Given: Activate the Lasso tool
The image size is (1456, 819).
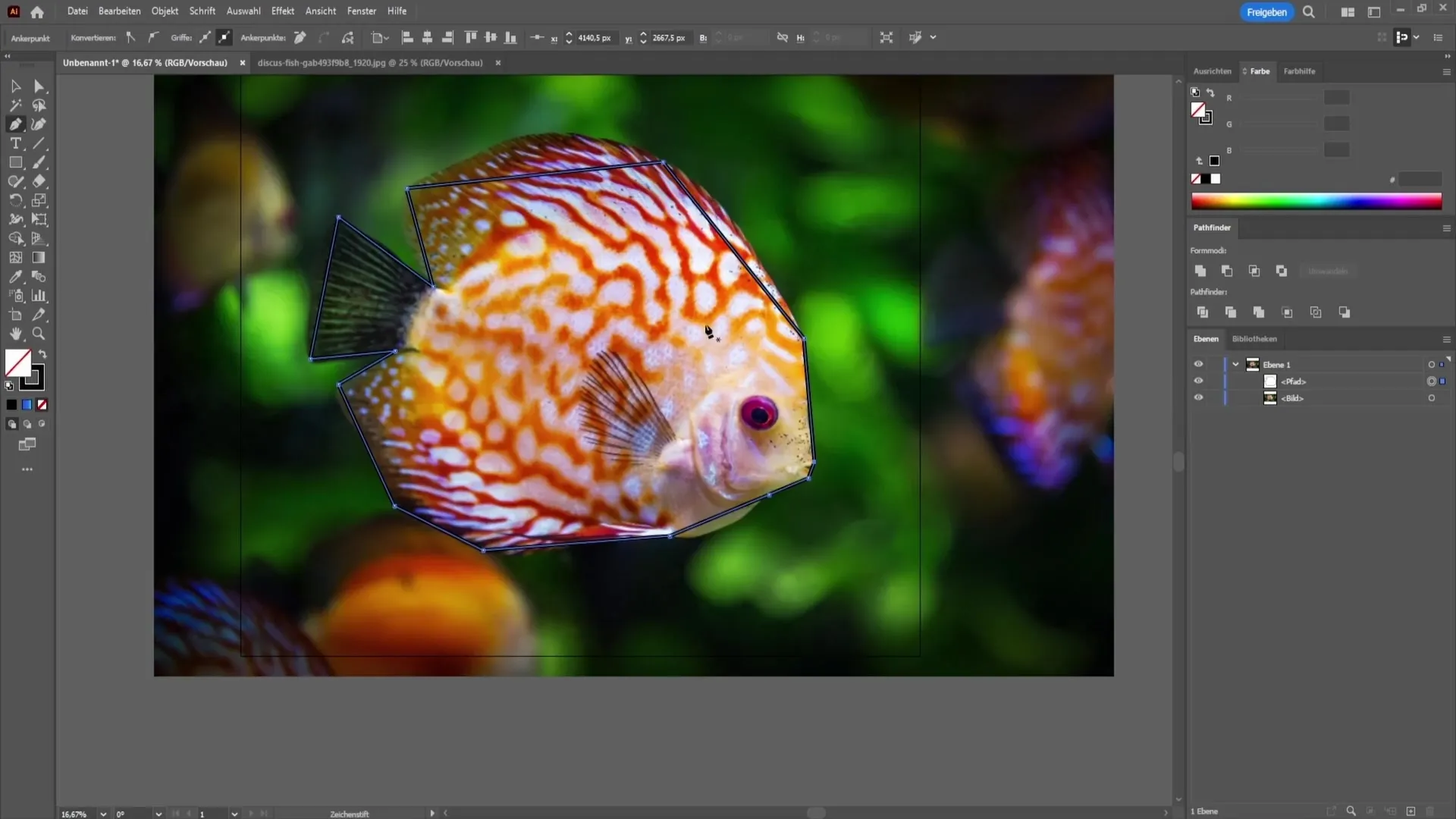Looking at the screenshot, I should tap(39, 105).
